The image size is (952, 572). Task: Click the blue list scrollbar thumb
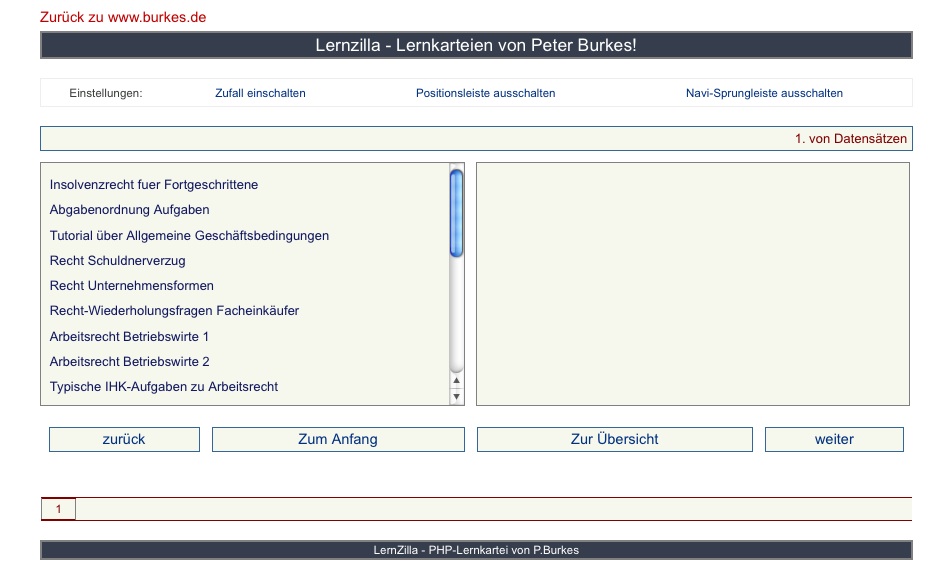click(x=457, y=213)
